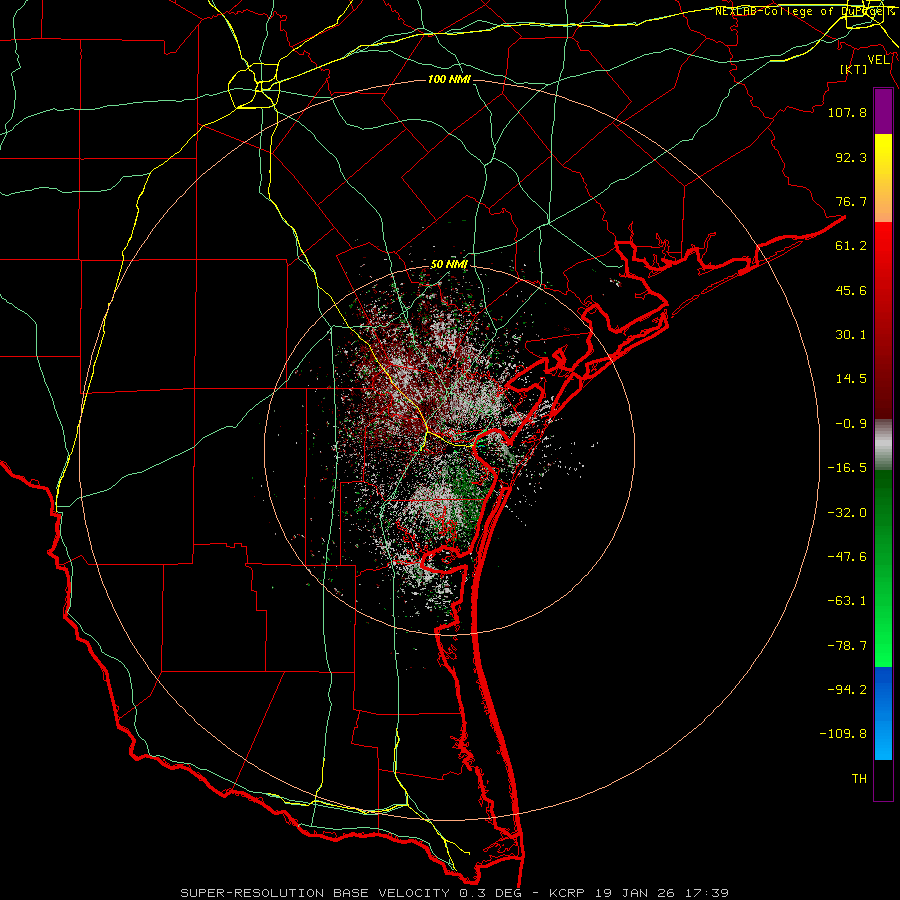Viewport: 900px width, 900px height.
Task: Click the 50 NMI range ring label
Action: pos(449,265)
